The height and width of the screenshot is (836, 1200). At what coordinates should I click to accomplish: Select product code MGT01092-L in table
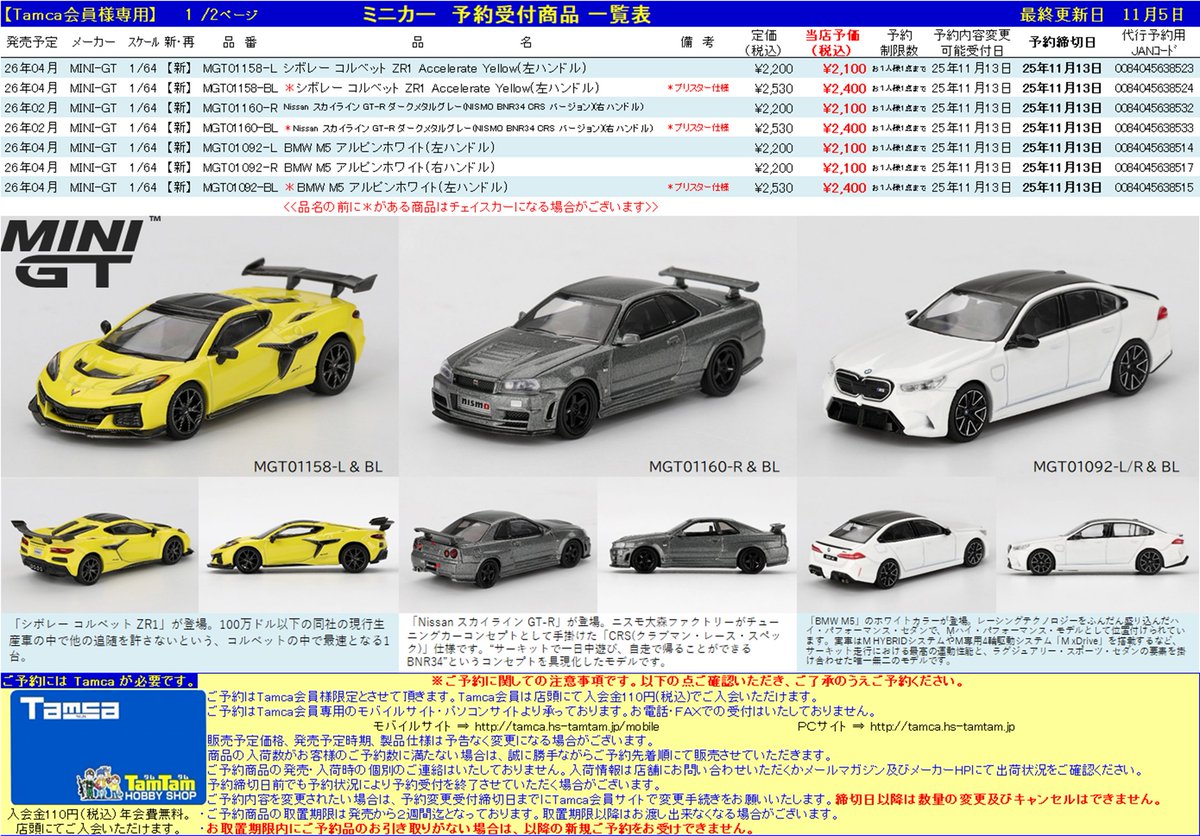[239, 147]
